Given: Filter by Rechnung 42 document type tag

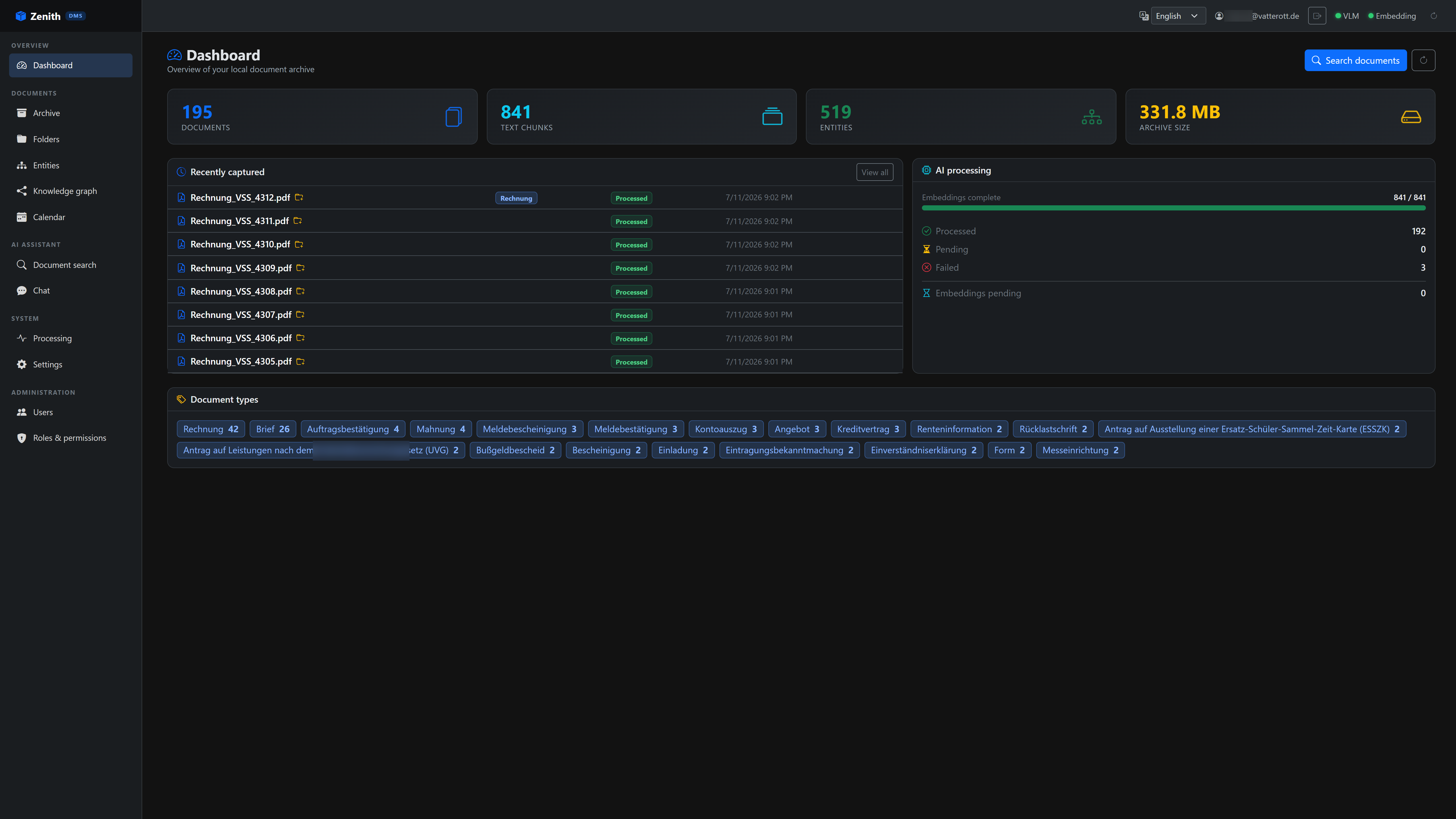Looking at the screenshot, I should point(211,429).
